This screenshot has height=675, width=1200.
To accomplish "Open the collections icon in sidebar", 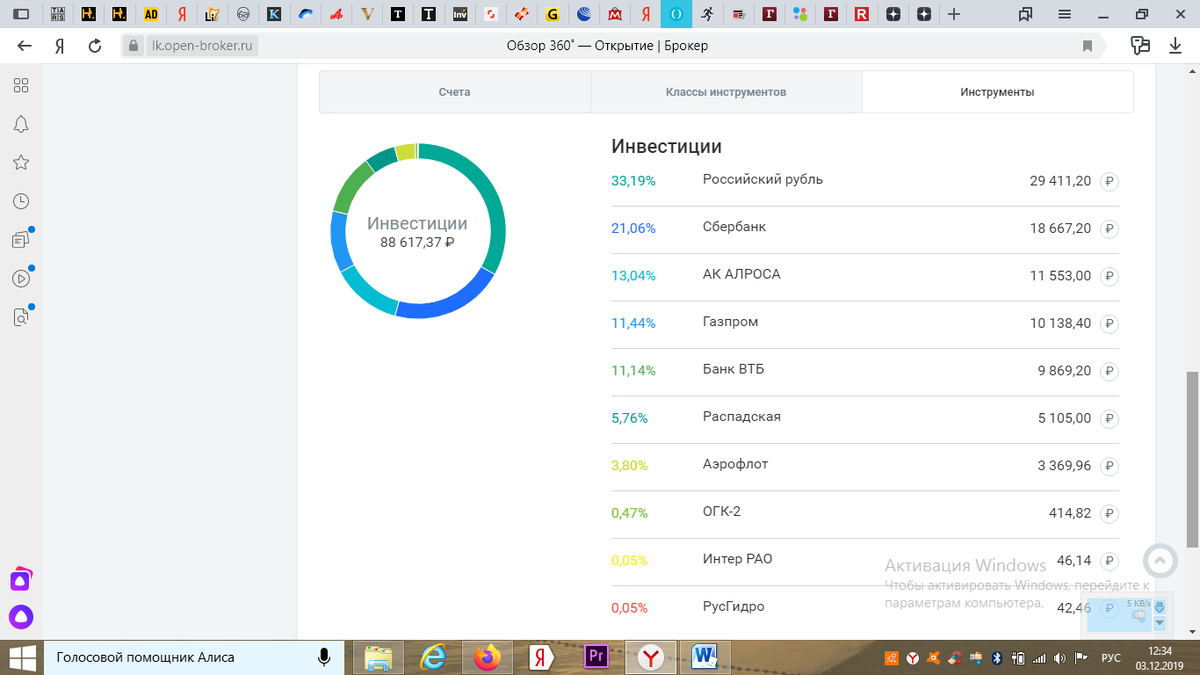I will coord(20,240).
